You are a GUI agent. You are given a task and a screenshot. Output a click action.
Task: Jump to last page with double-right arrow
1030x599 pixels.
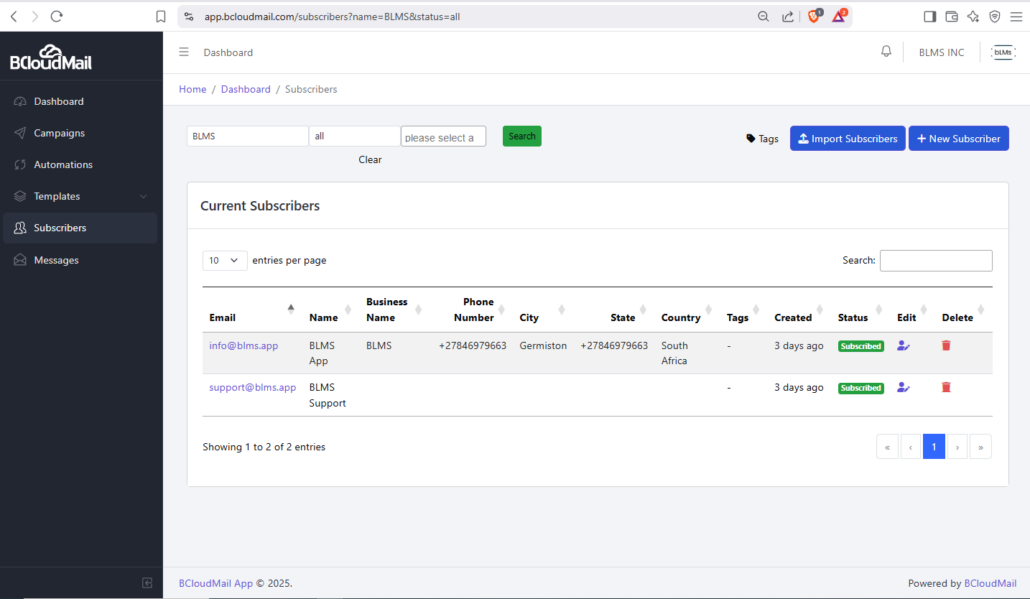[x=981, y=447]
